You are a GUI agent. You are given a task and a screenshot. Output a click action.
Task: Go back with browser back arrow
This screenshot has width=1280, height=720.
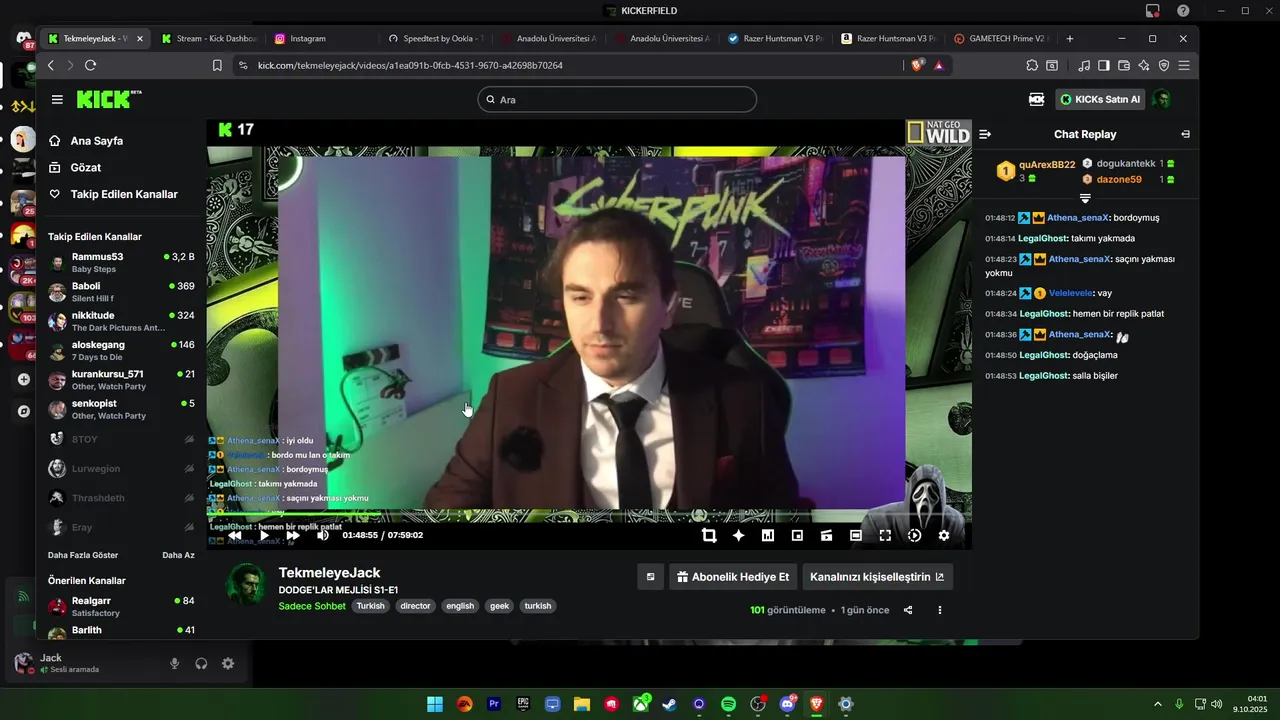[x=51, y=65]
